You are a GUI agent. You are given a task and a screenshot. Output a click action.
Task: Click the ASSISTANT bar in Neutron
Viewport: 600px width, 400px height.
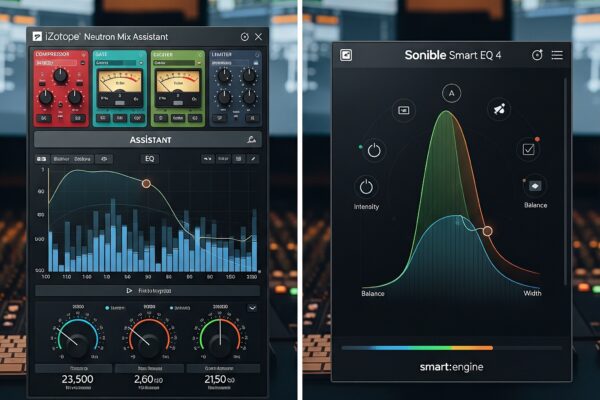pos(148,140)
